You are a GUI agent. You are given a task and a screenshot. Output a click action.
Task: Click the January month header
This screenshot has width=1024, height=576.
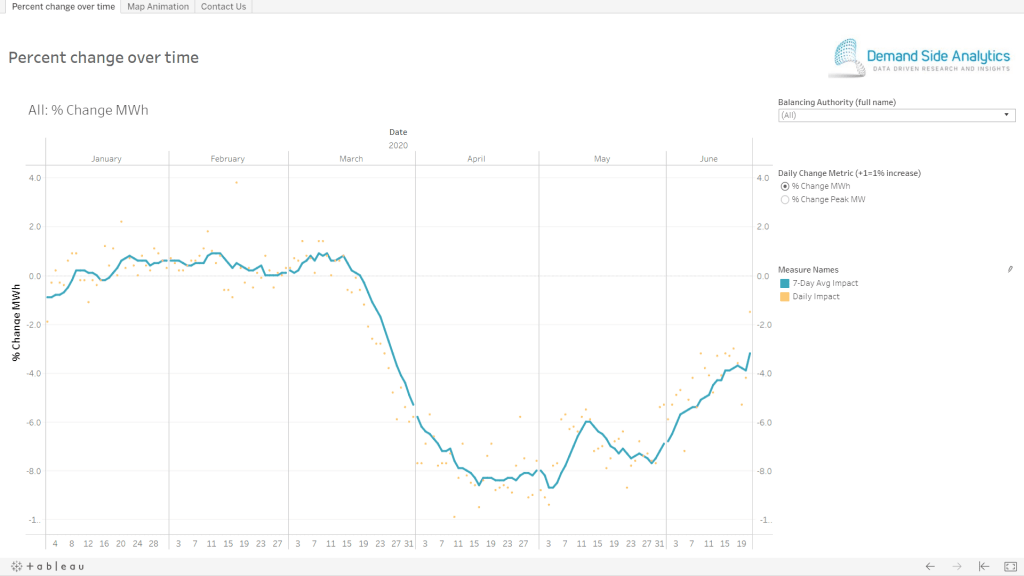(x=106, y=159)
